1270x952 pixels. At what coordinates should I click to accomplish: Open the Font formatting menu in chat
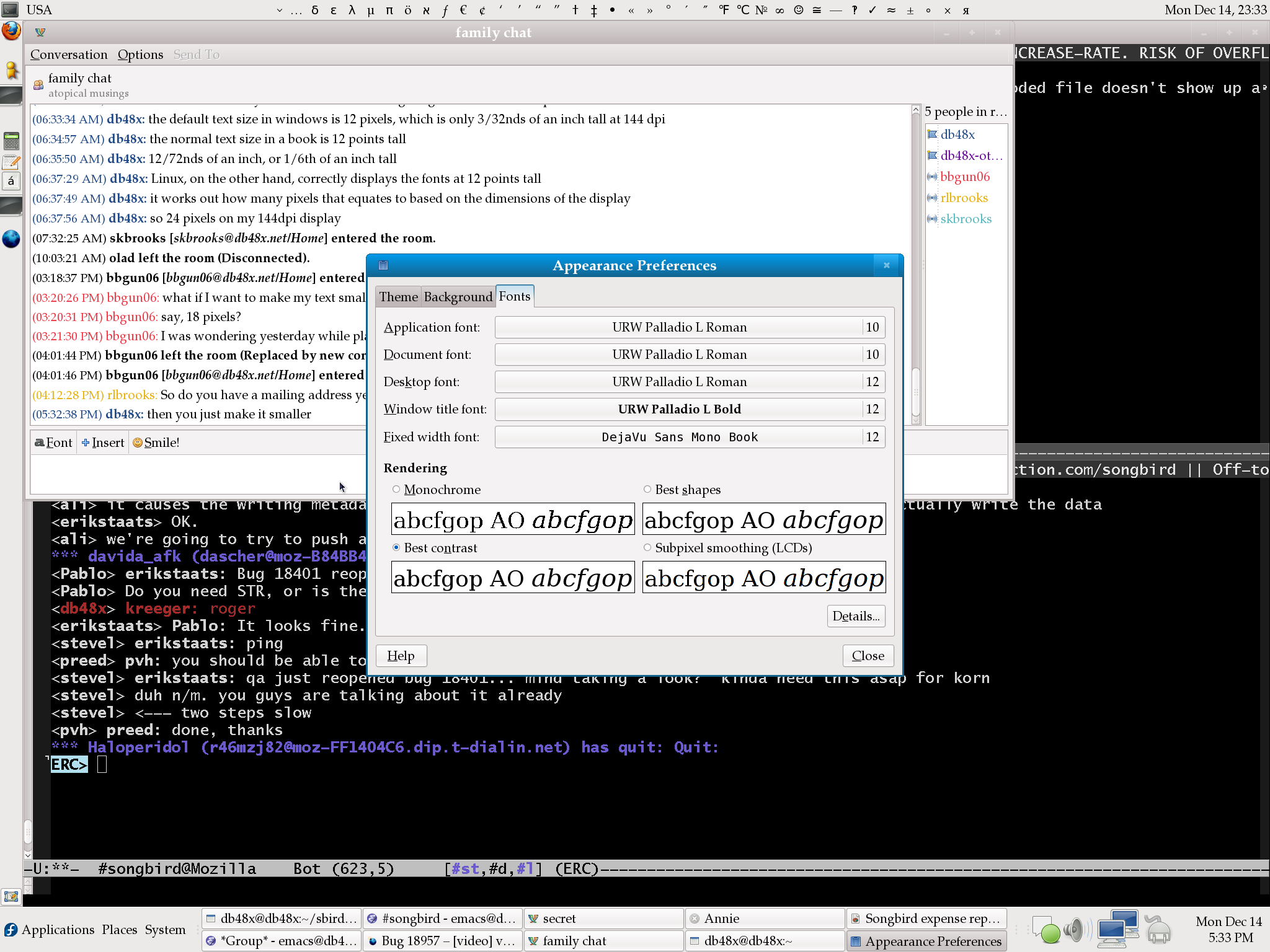tap(54, 443)
